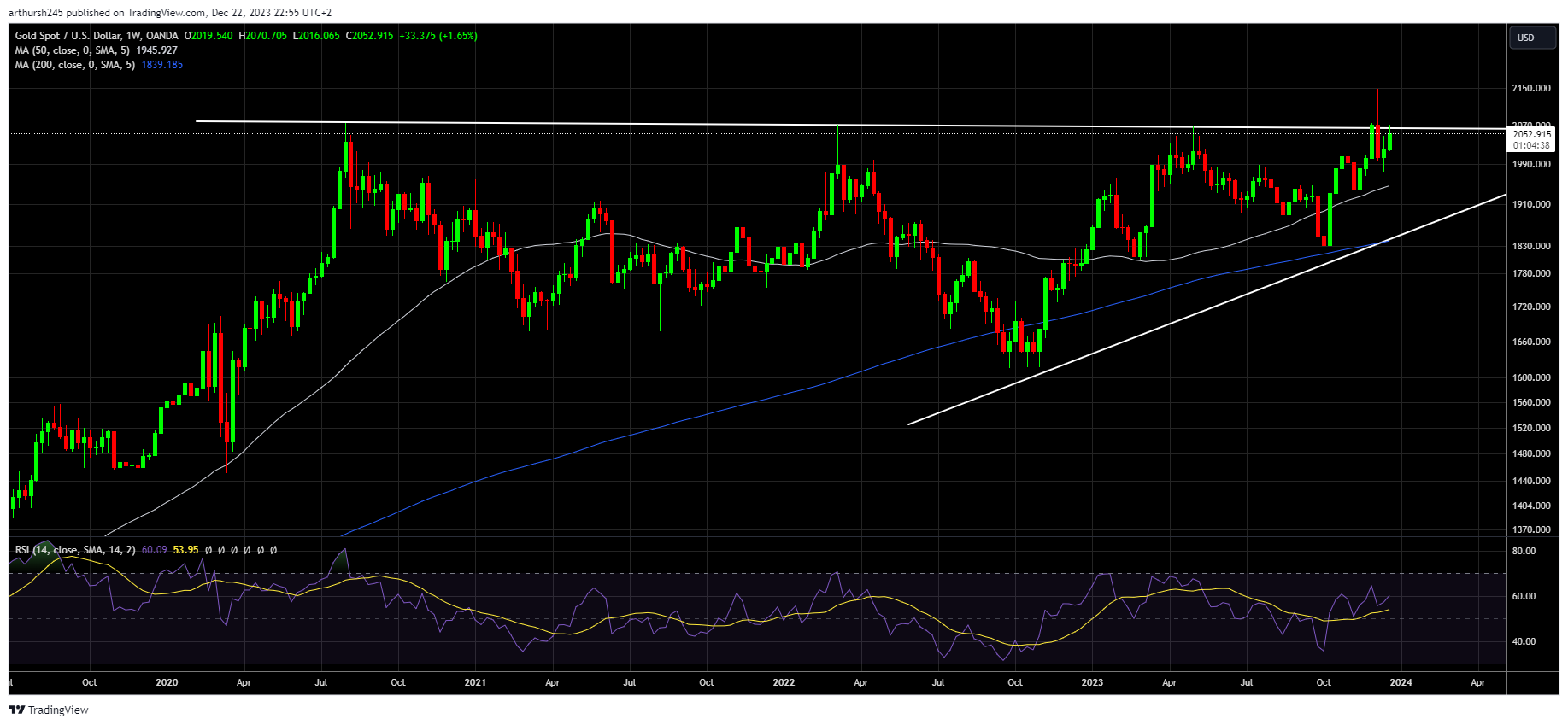Viewport: 1568px width, 725px height.
Task: Click the 2020 label on the time axis
Action: [x=167, y=682]
